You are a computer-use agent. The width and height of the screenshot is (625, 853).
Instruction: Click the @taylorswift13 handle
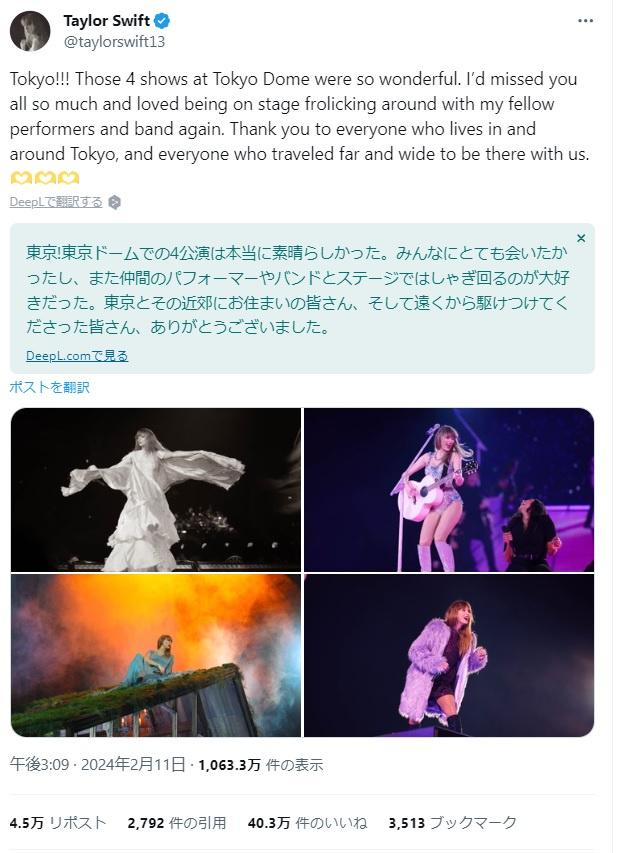114,42
